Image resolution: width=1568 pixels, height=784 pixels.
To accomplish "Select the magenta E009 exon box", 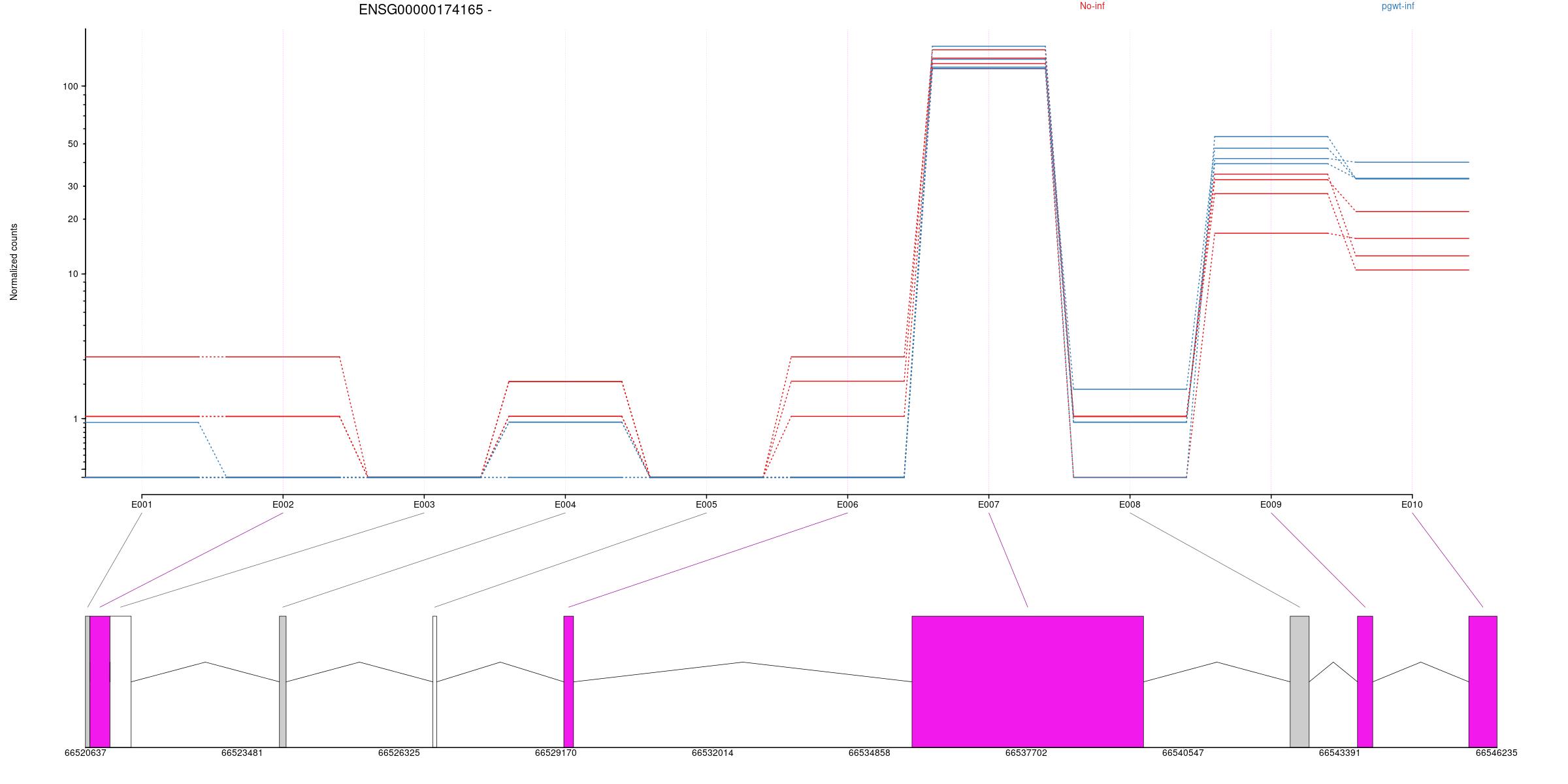I will pyautogui.click(x=1365, y=681).
